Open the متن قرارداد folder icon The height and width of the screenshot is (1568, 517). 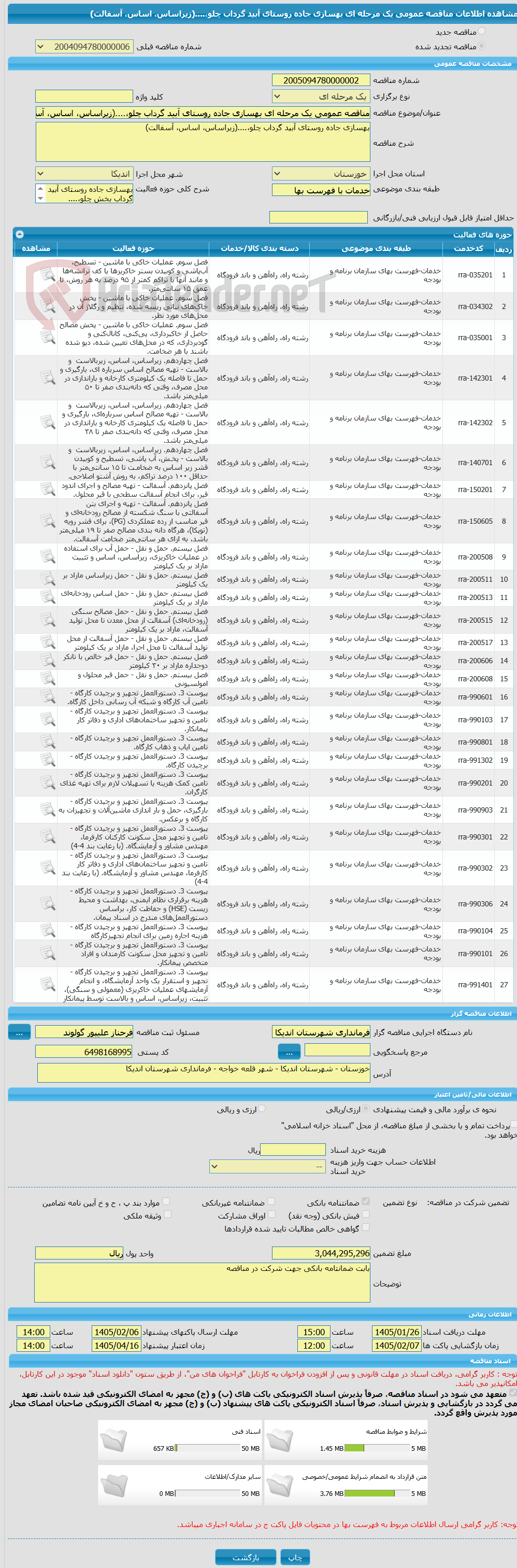pyautogui.click(x=279, y=1486)
